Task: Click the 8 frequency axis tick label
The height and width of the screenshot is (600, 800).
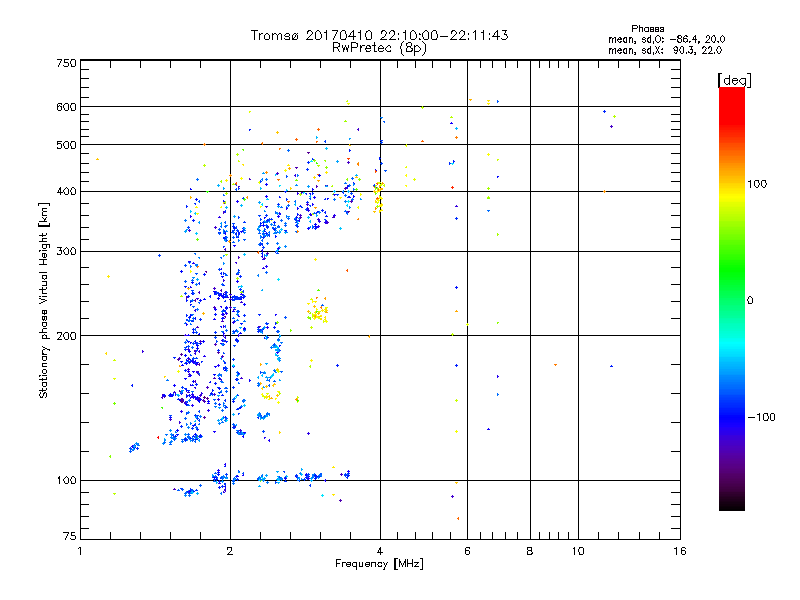Action: pos(530,551)
